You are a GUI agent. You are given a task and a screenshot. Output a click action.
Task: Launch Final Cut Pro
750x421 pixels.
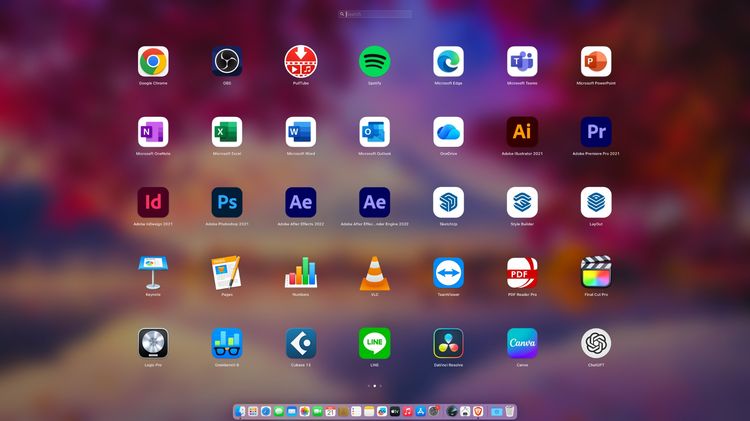click(x=596, y=272)
